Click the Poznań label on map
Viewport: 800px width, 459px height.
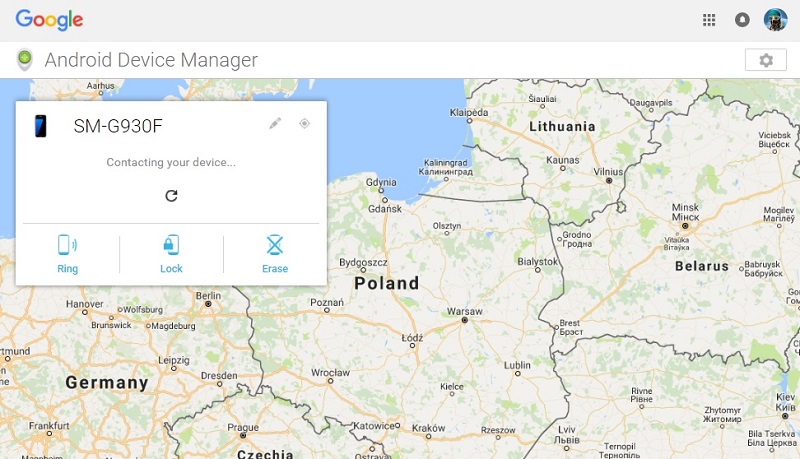click(x=327, y=302)
